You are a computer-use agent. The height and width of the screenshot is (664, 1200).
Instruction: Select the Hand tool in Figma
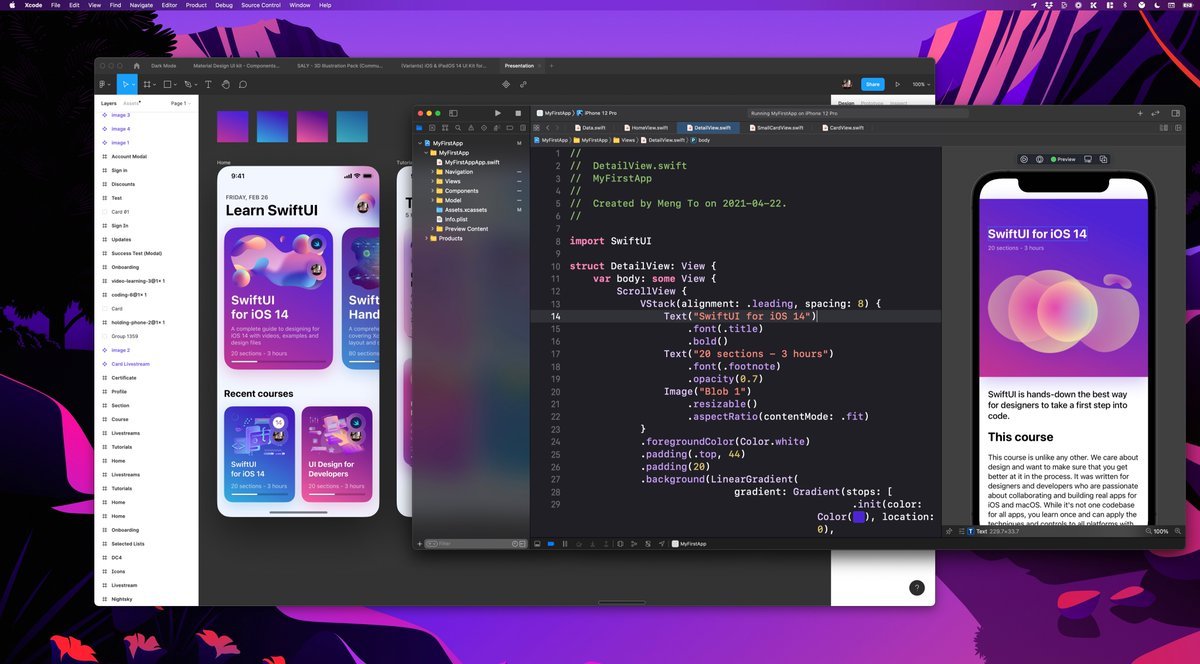click(x=225, y=85)
